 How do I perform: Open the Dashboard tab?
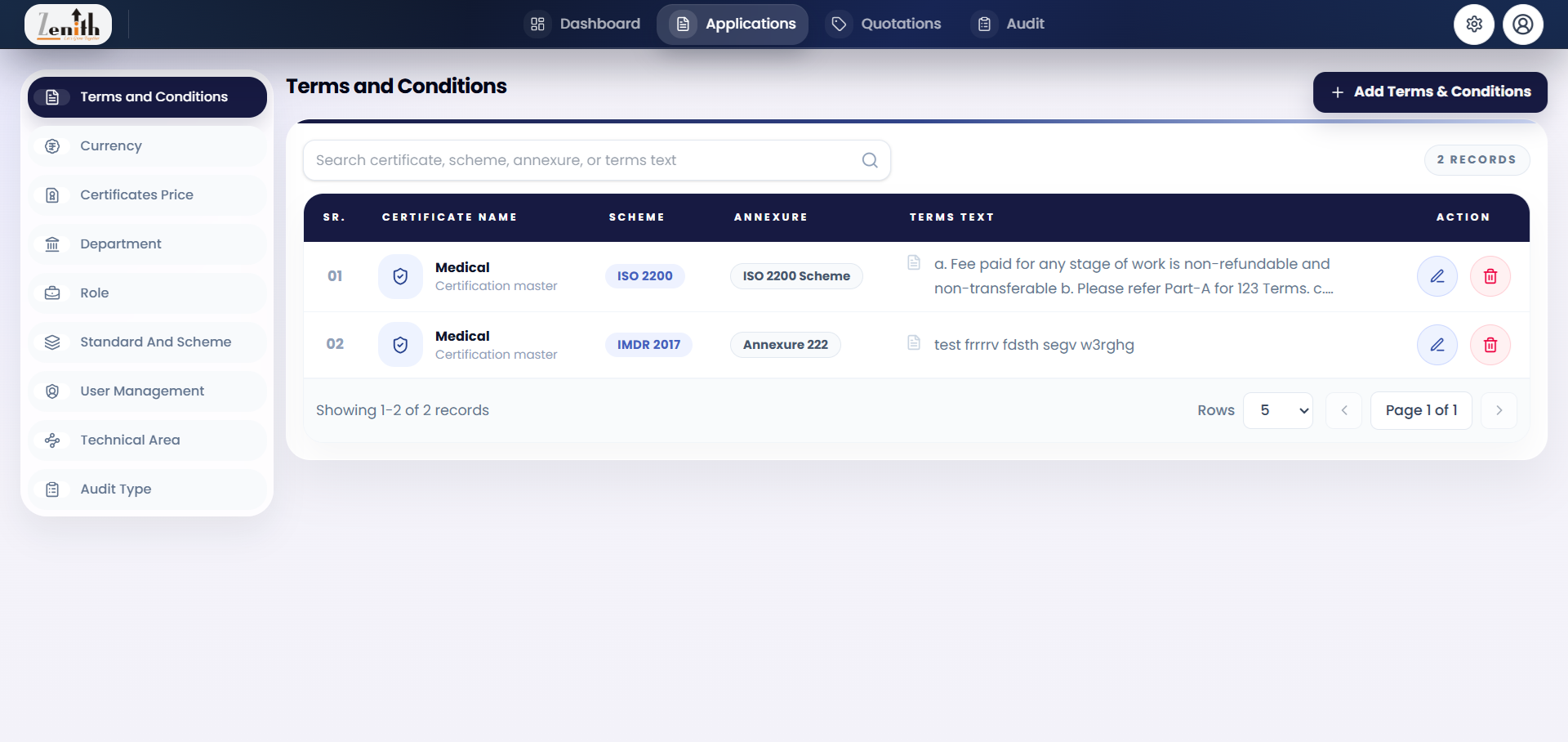point(582,25)
